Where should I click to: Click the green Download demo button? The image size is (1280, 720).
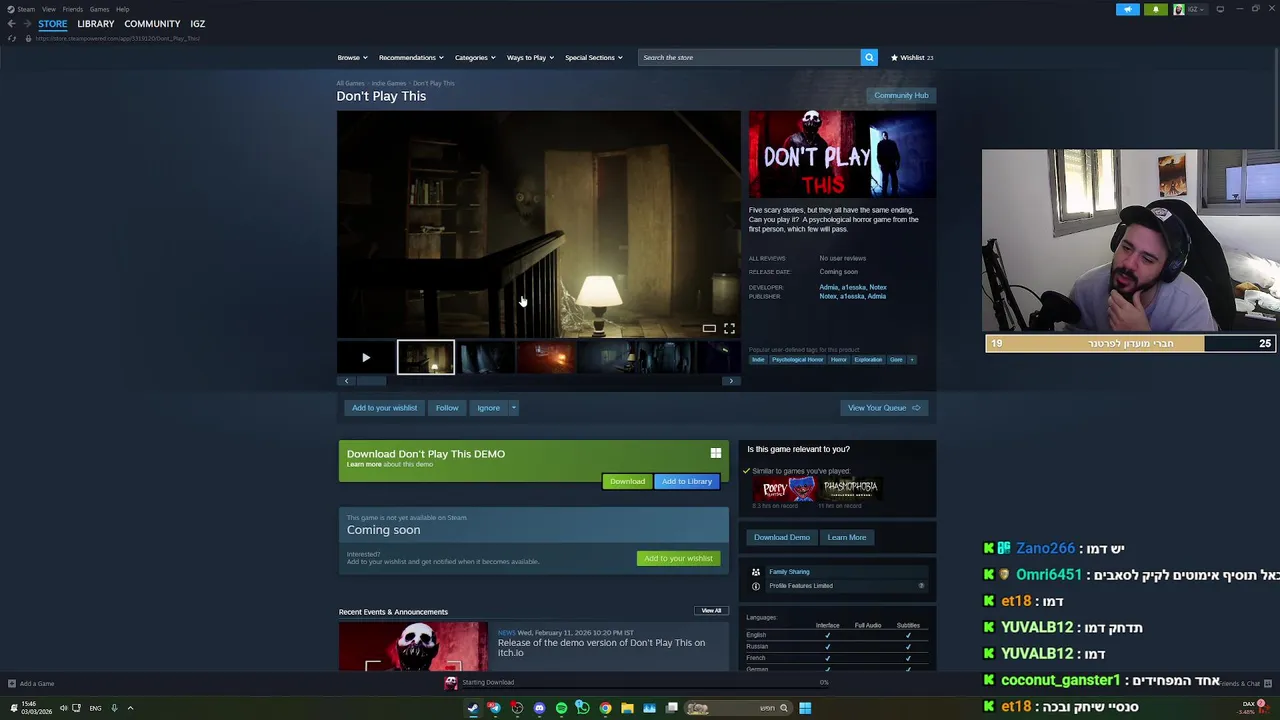(627, 481)
